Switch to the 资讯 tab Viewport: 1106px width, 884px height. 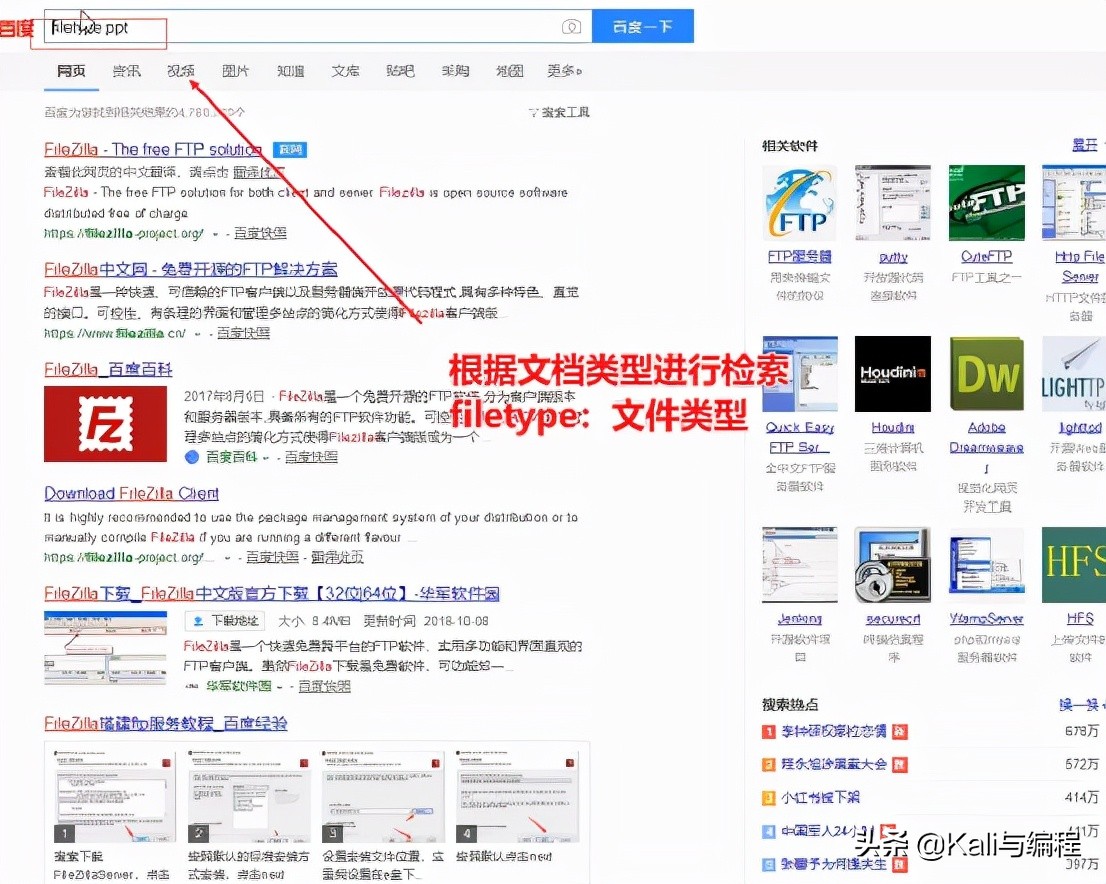126,71
